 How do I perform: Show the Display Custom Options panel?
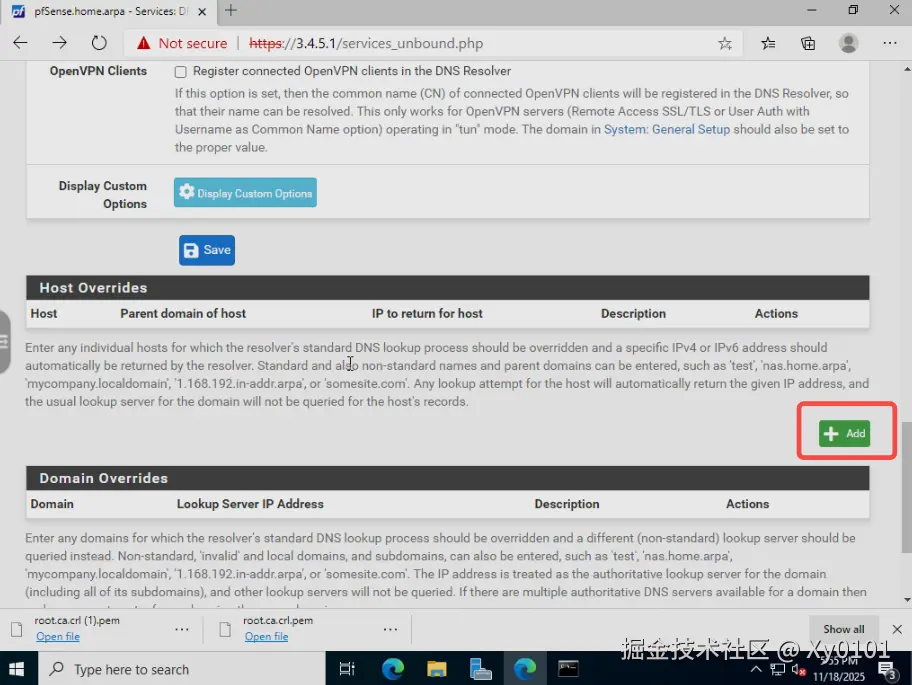click(x=245, y=192)
